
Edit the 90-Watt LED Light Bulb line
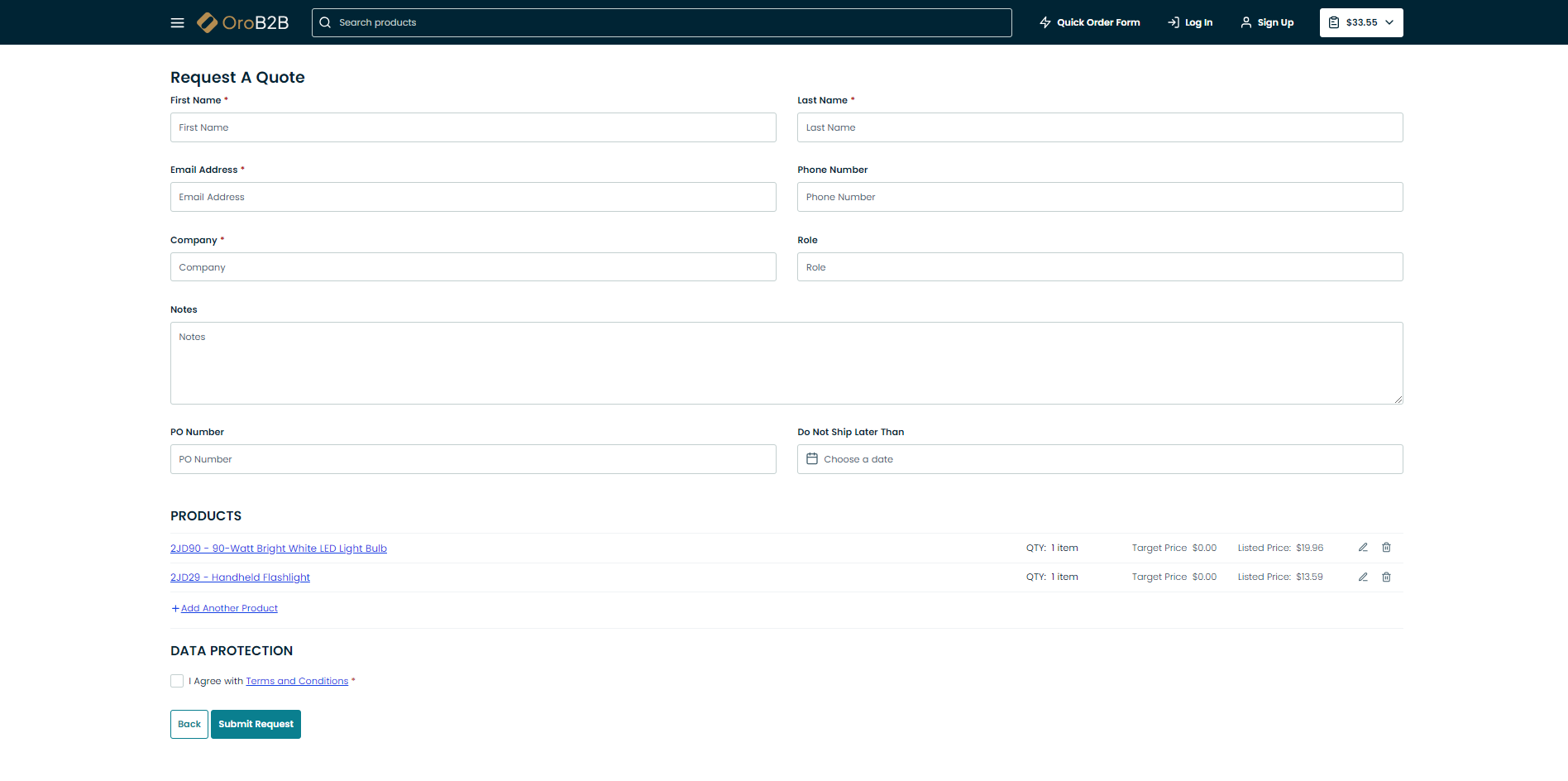click(1363, 548)
